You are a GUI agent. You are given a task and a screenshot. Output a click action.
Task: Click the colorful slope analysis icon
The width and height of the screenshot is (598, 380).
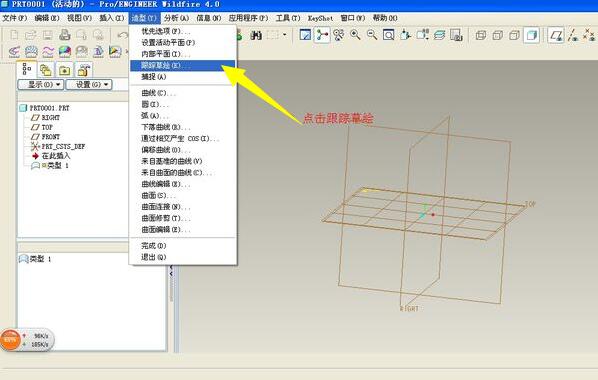tap(115, 51)
